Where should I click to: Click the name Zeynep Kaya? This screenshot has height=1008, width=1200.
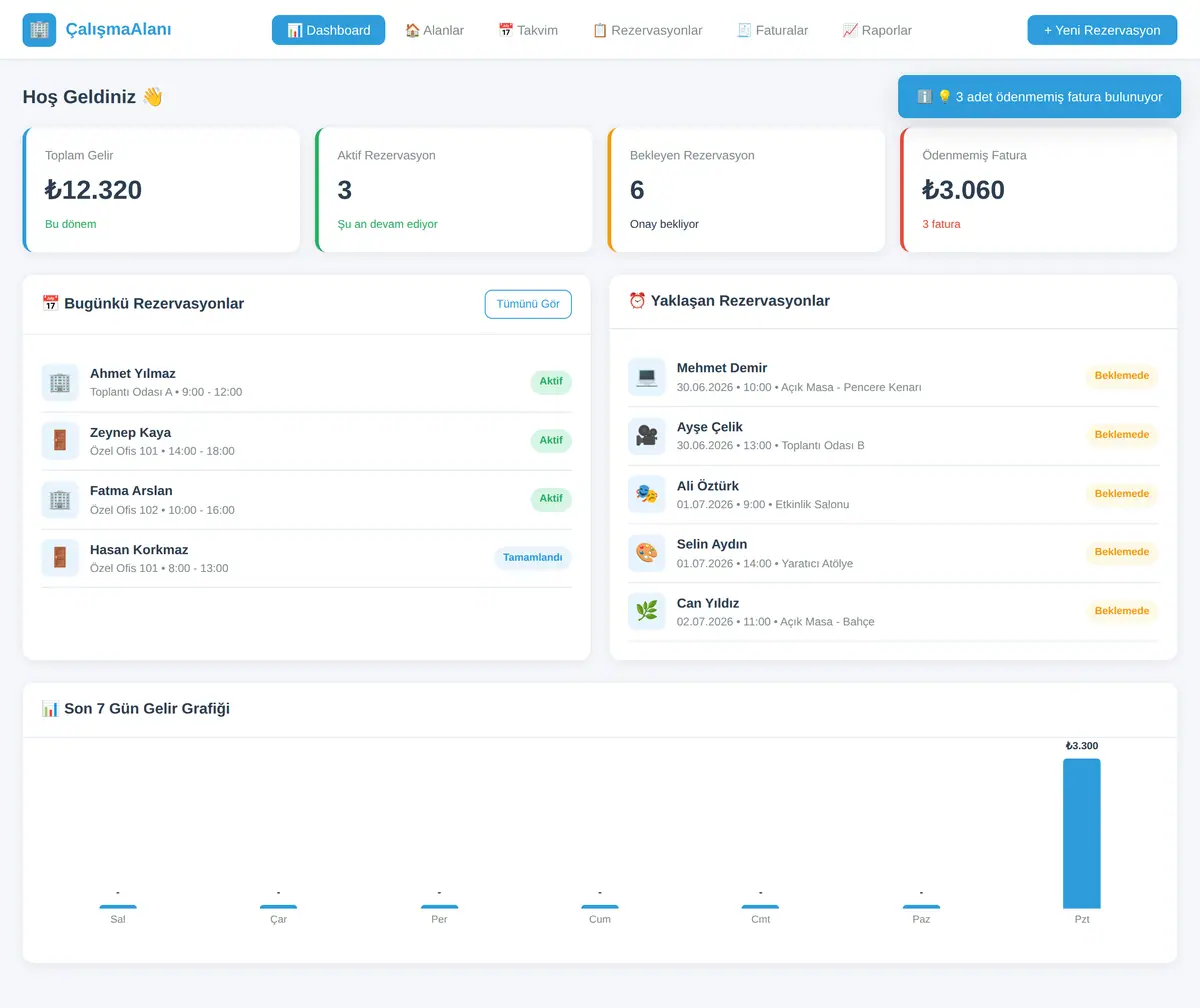coord(130,433)
